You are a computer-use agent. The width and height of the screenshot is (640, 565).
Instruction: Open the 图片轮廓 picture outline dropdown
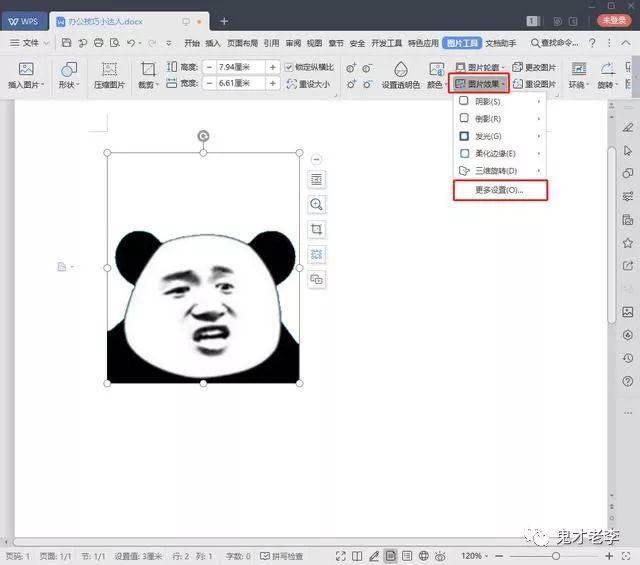click(482, 67)
